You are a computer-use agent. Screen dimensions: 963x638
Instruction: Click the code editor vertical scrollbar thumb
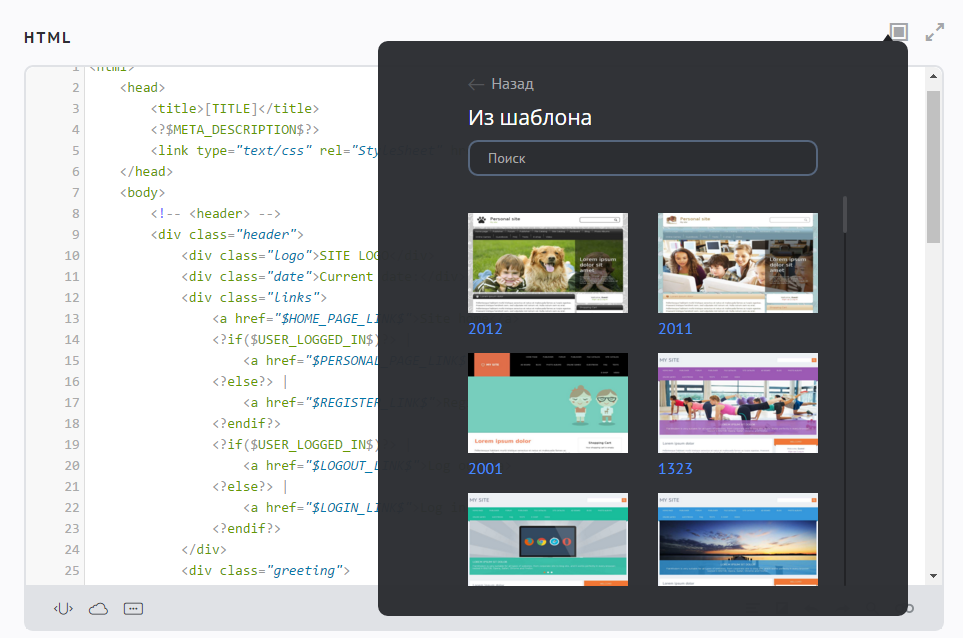point(933,165)
